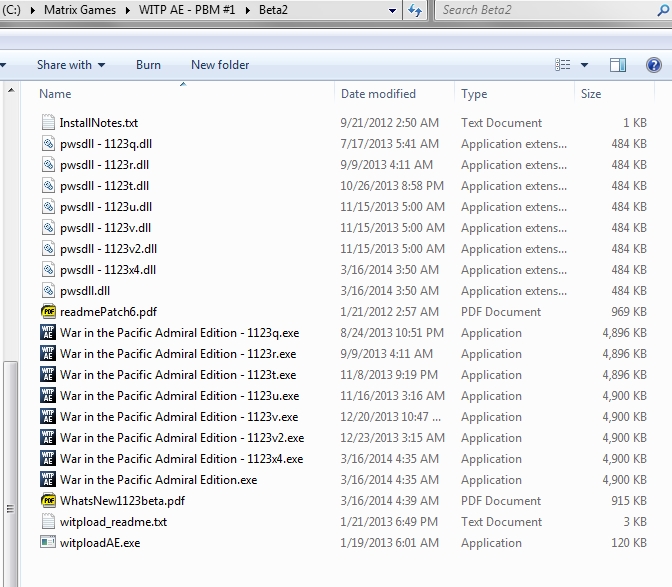
Task: Select file name witploadAE.exe
Action: pyautogui.click(x=100, y=543)
